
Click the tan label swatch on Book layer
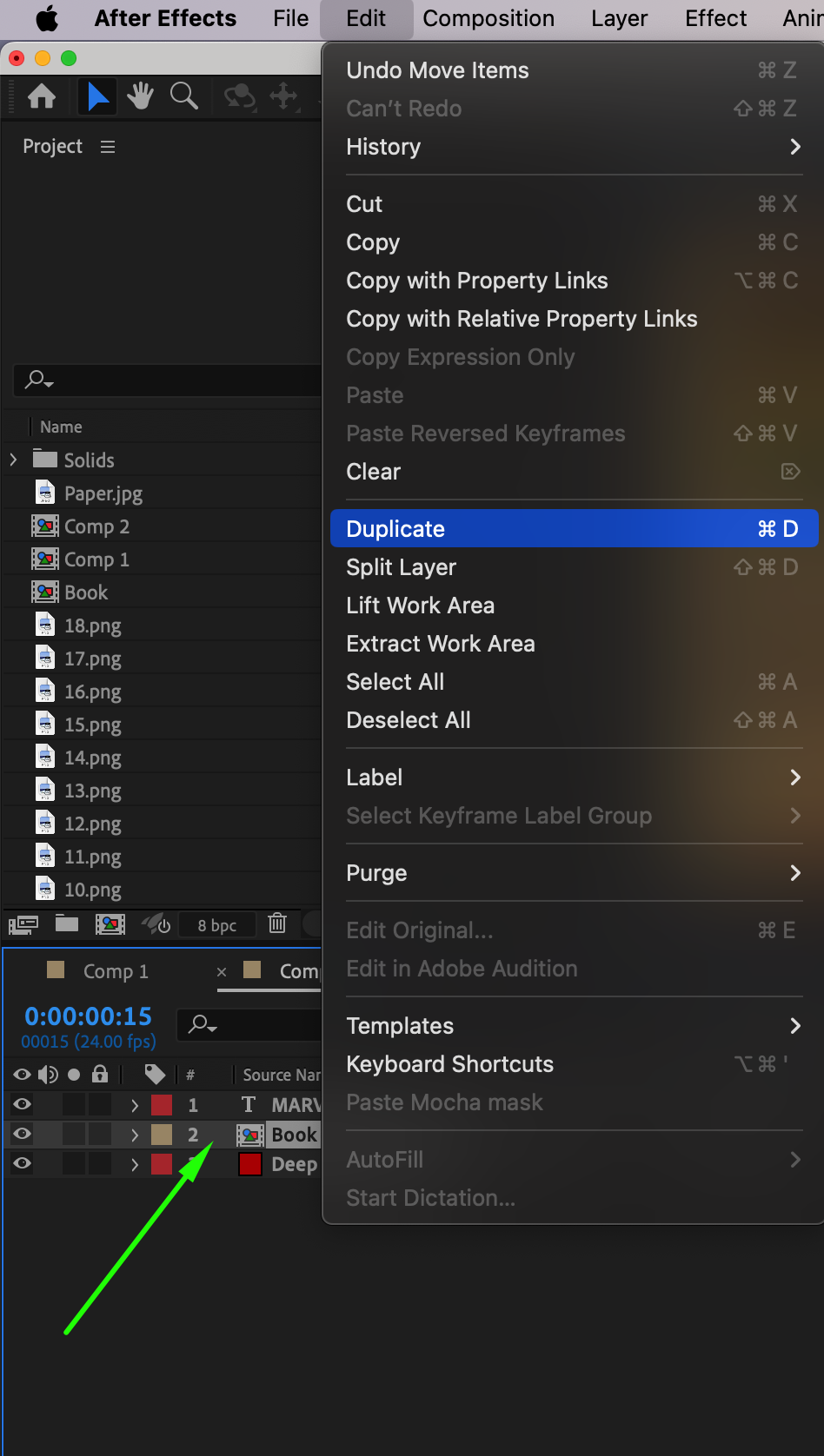point(162,1135)
